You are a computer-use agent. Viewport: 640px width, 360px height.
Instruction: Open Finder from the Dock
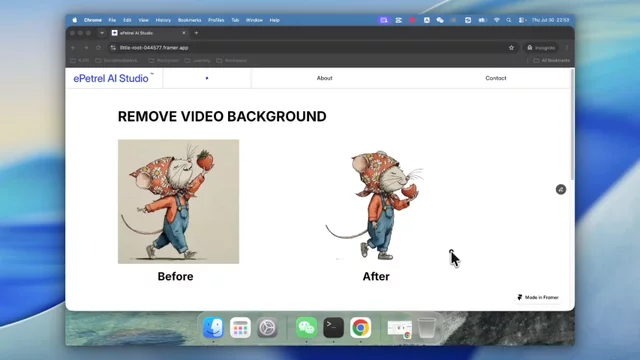(x=213, y=327)
